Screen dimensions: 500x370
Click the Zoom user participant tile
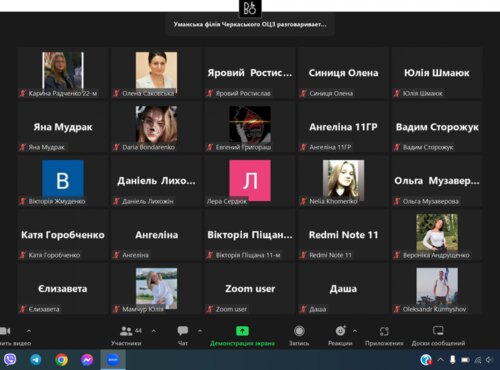[x=250, y=289]
